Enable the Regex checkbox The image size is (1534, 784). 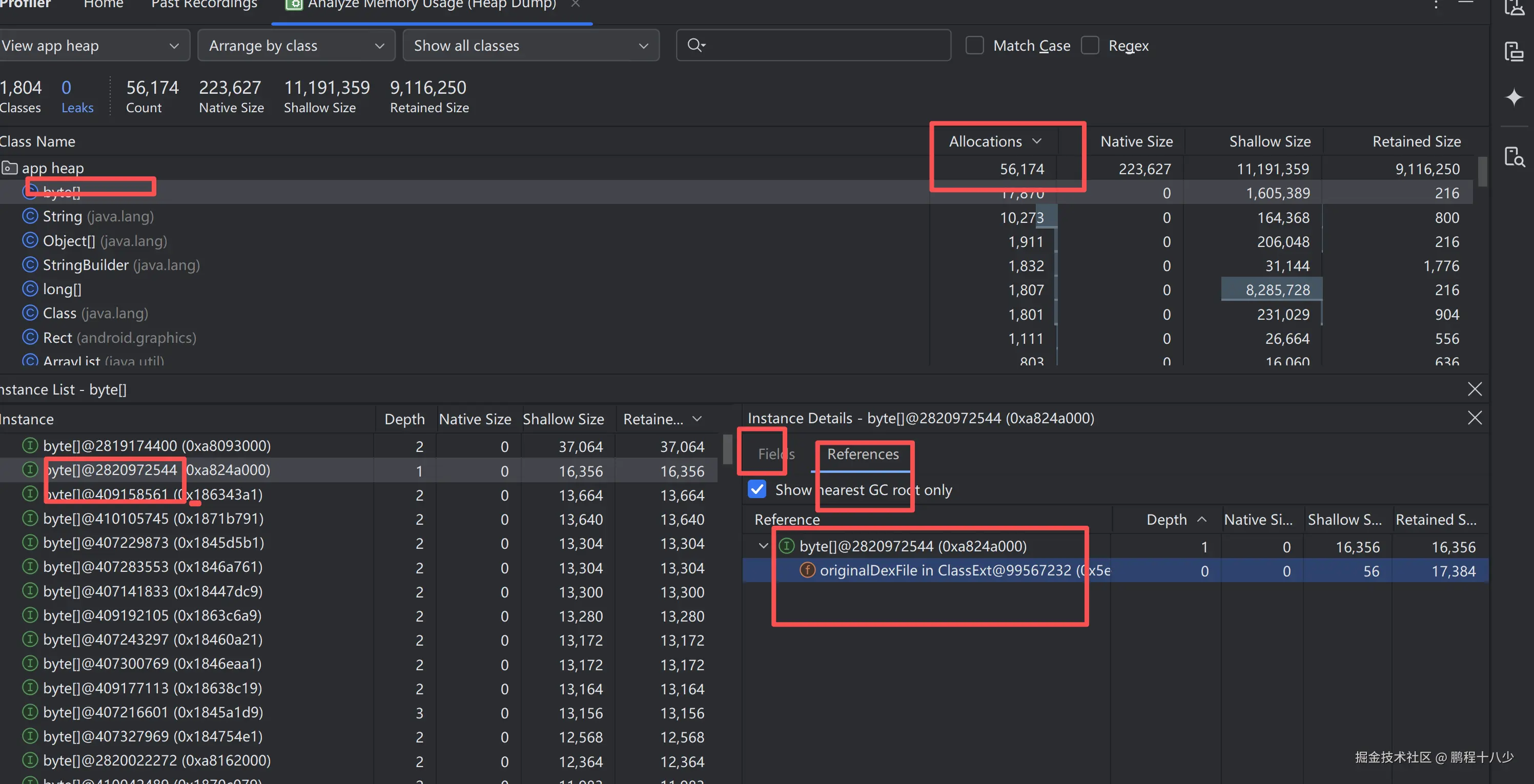tap(1090, 46)
